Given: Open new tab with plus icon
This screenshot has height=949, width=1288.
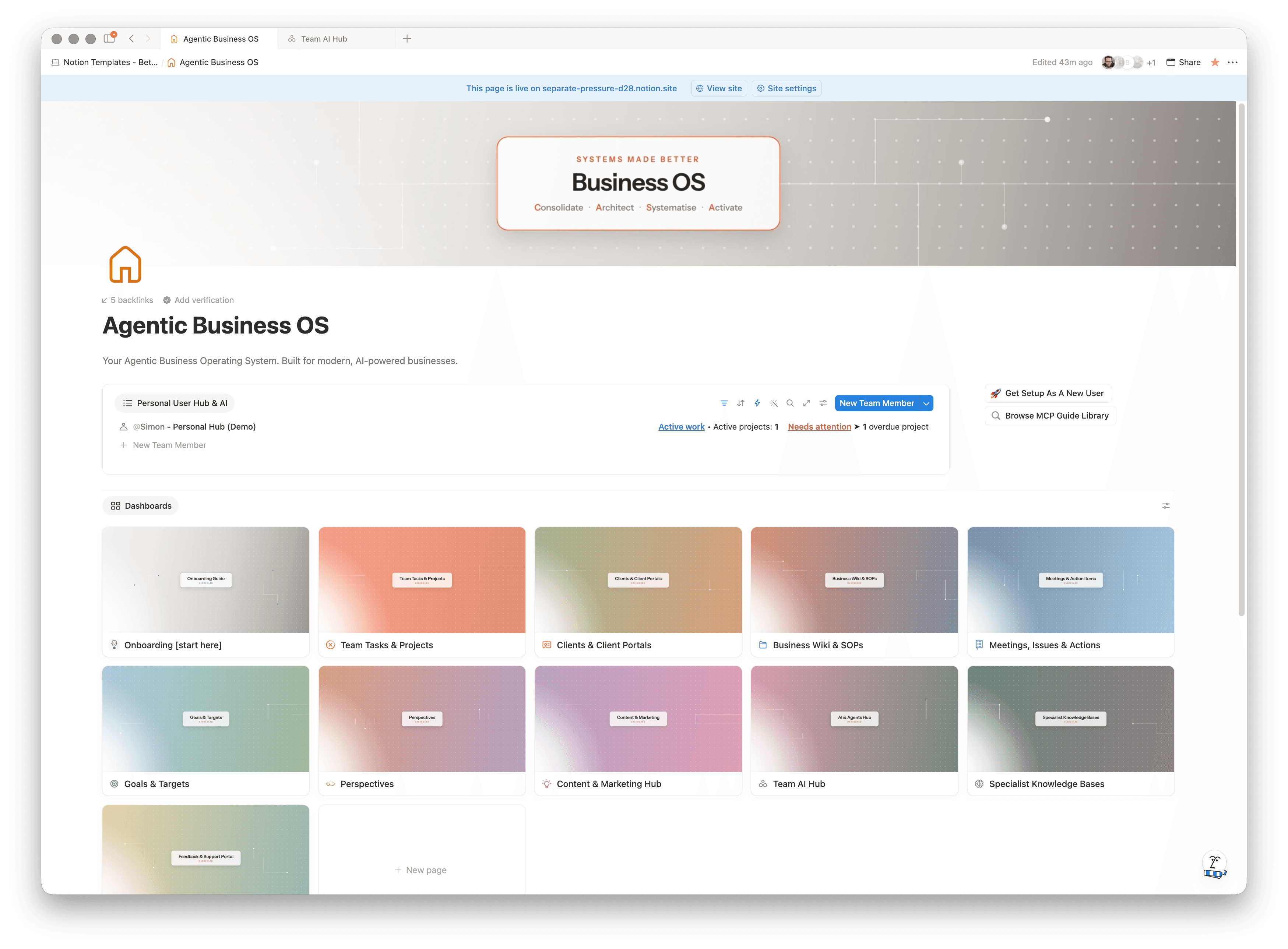Looking at the screenshot, I should point(407,39).
